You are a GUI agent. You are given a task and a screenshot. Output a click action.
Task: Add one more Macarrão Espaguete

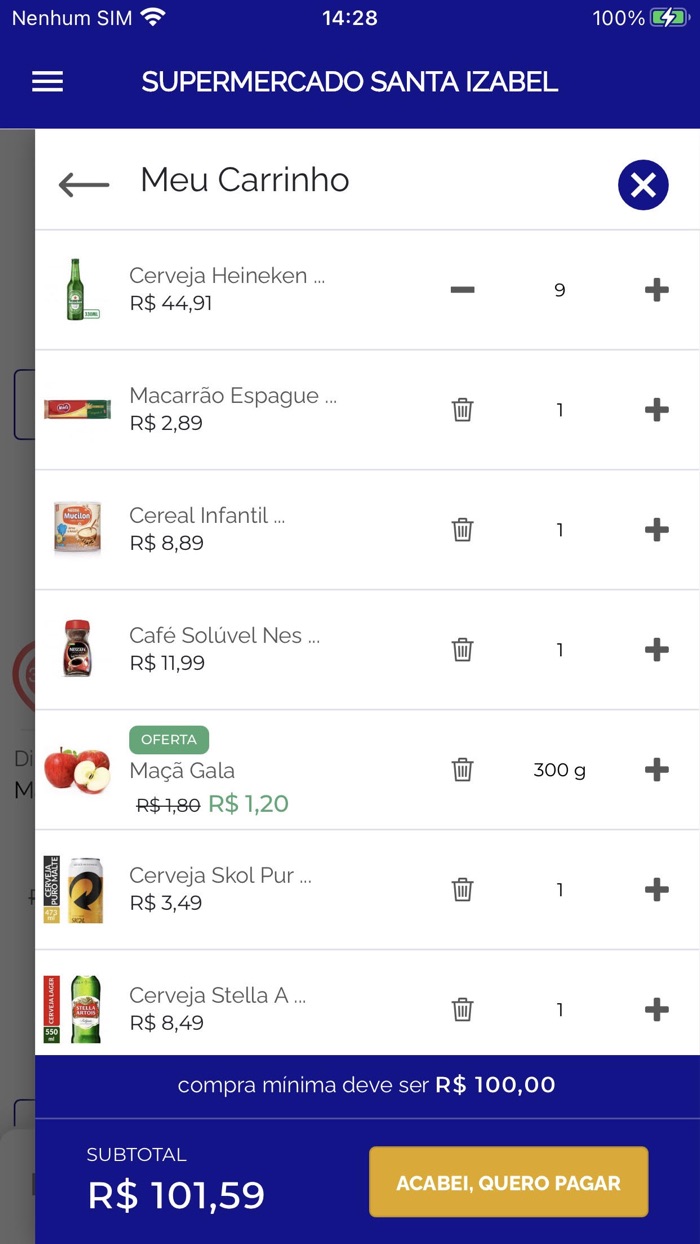point(656,410)
